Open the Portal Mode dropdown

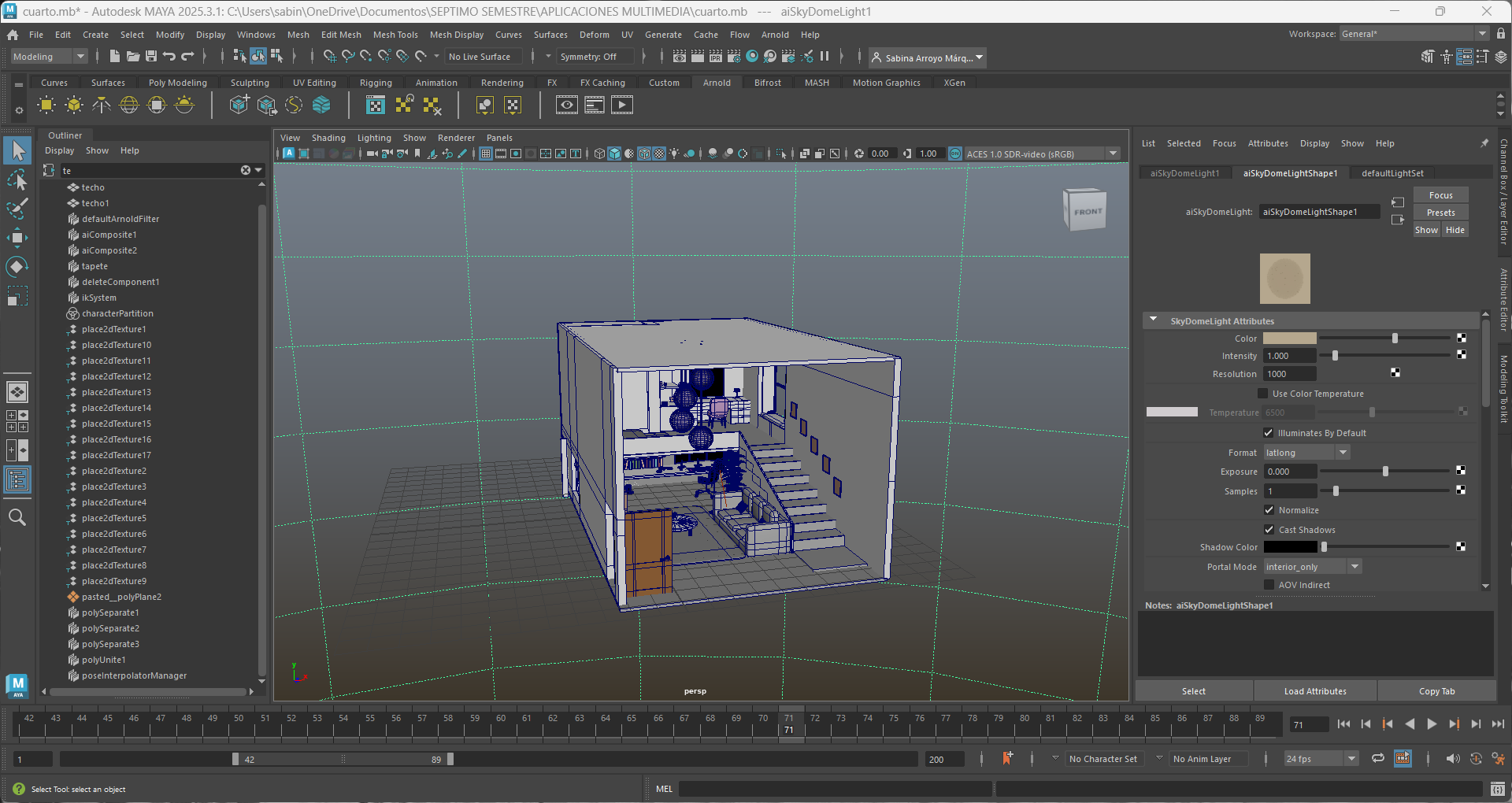pos(1312,567)
